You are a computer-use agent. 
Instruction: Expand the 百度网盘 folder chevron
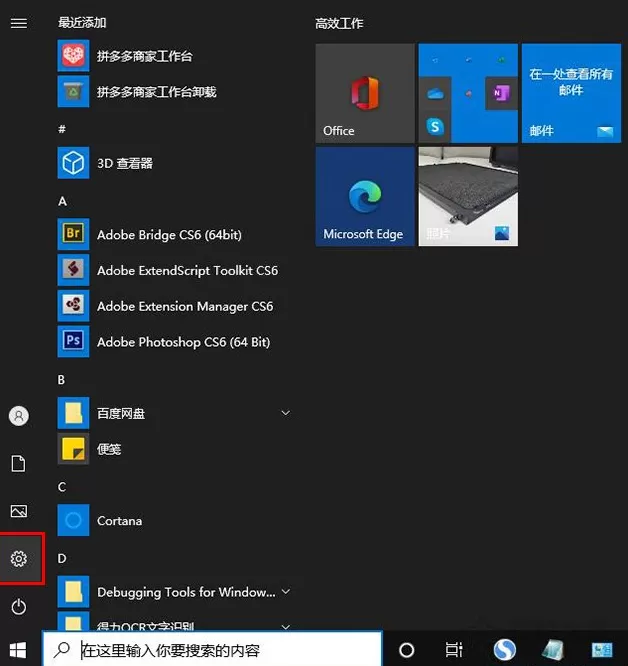coord(286,413)
